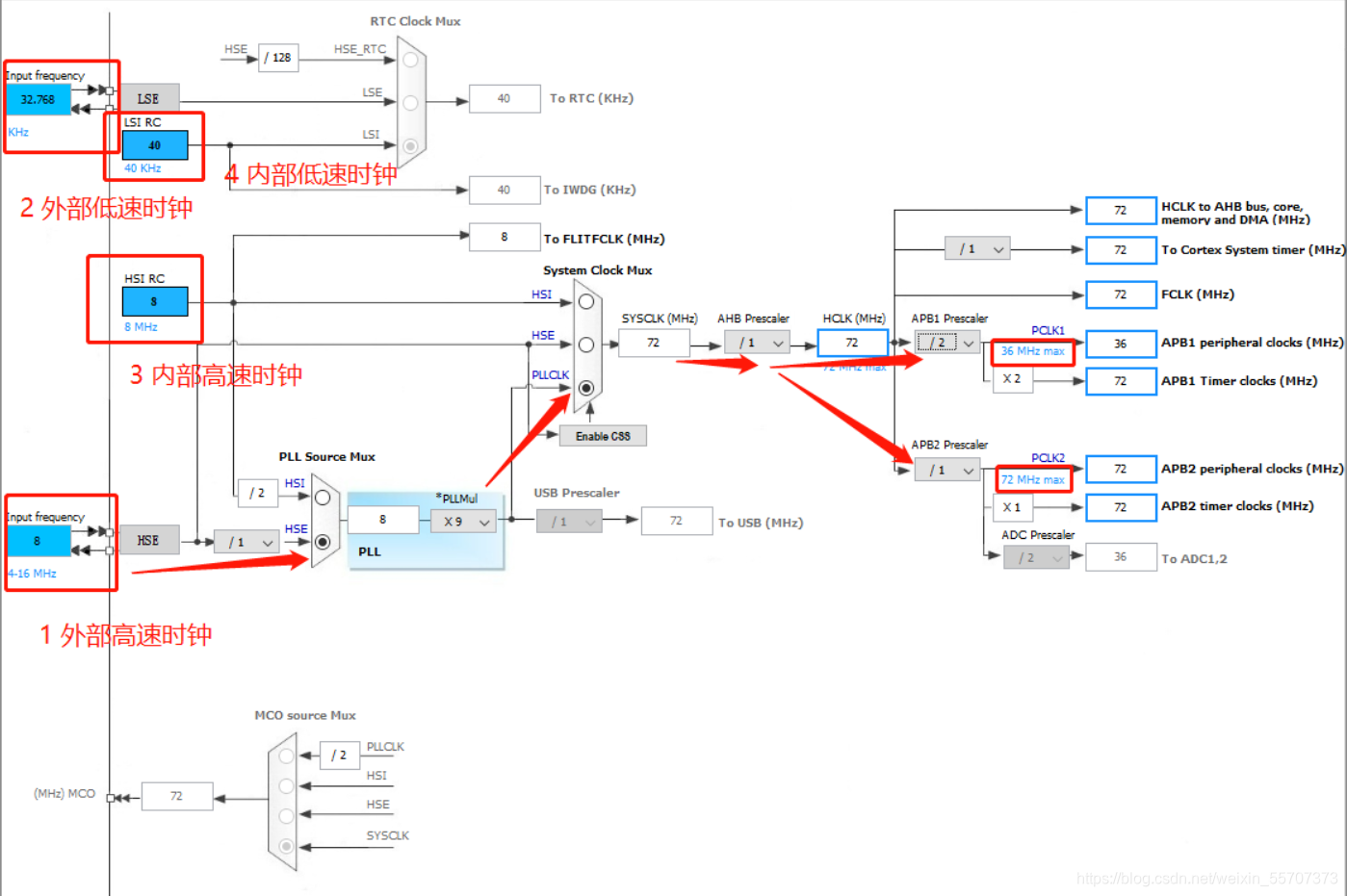Click the FCLK (MHz) 72 box
Screen dimensions: 1347x896
1121,294
